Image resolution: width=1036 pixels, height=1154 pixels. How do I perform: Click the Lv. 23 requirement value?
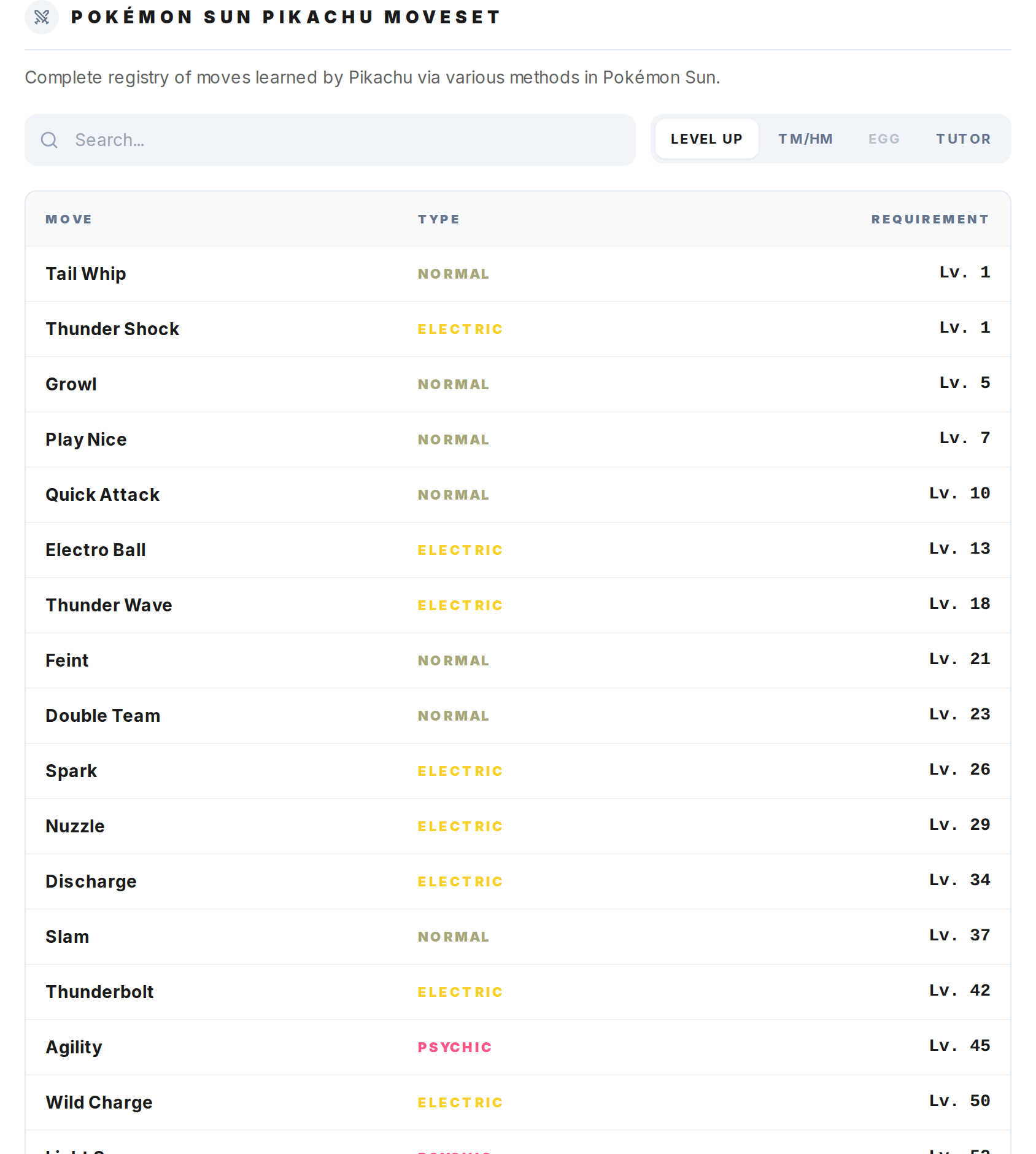pyautogui.click(x=960, y=714)
